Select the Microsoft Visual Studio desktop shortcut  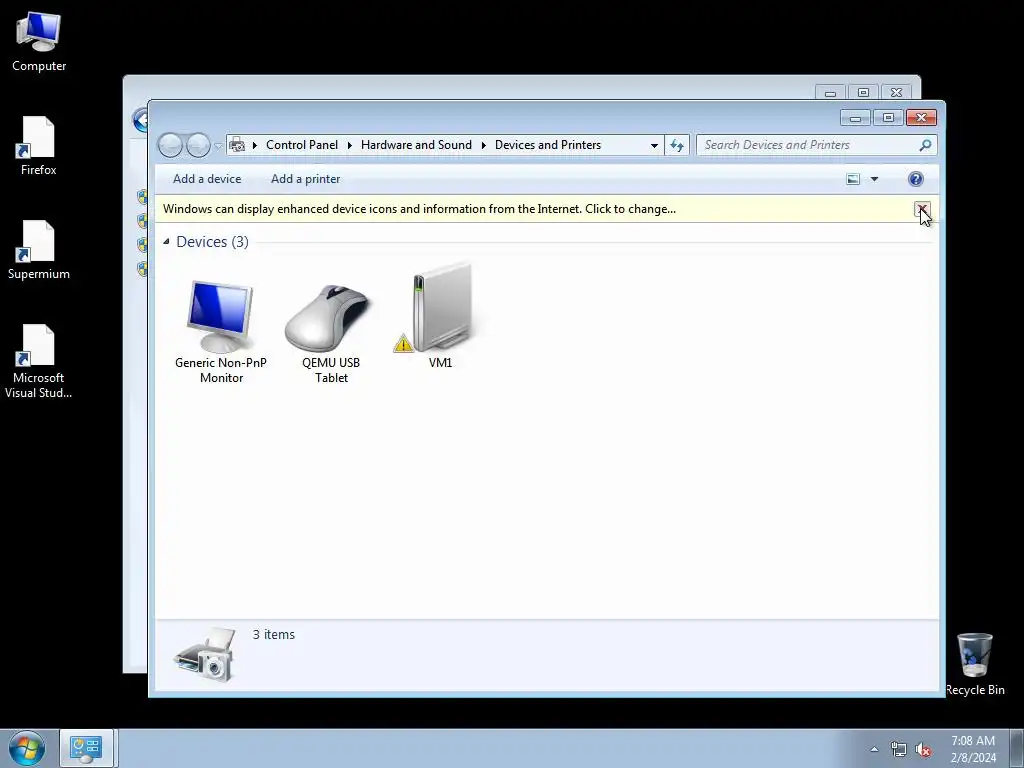(39, 362)
